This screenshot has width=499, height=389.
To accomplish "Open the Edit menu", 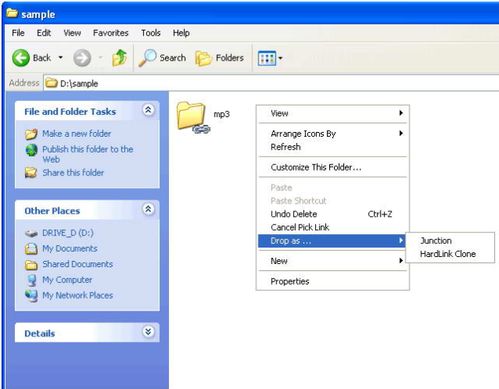I will (x=44, y=33).
